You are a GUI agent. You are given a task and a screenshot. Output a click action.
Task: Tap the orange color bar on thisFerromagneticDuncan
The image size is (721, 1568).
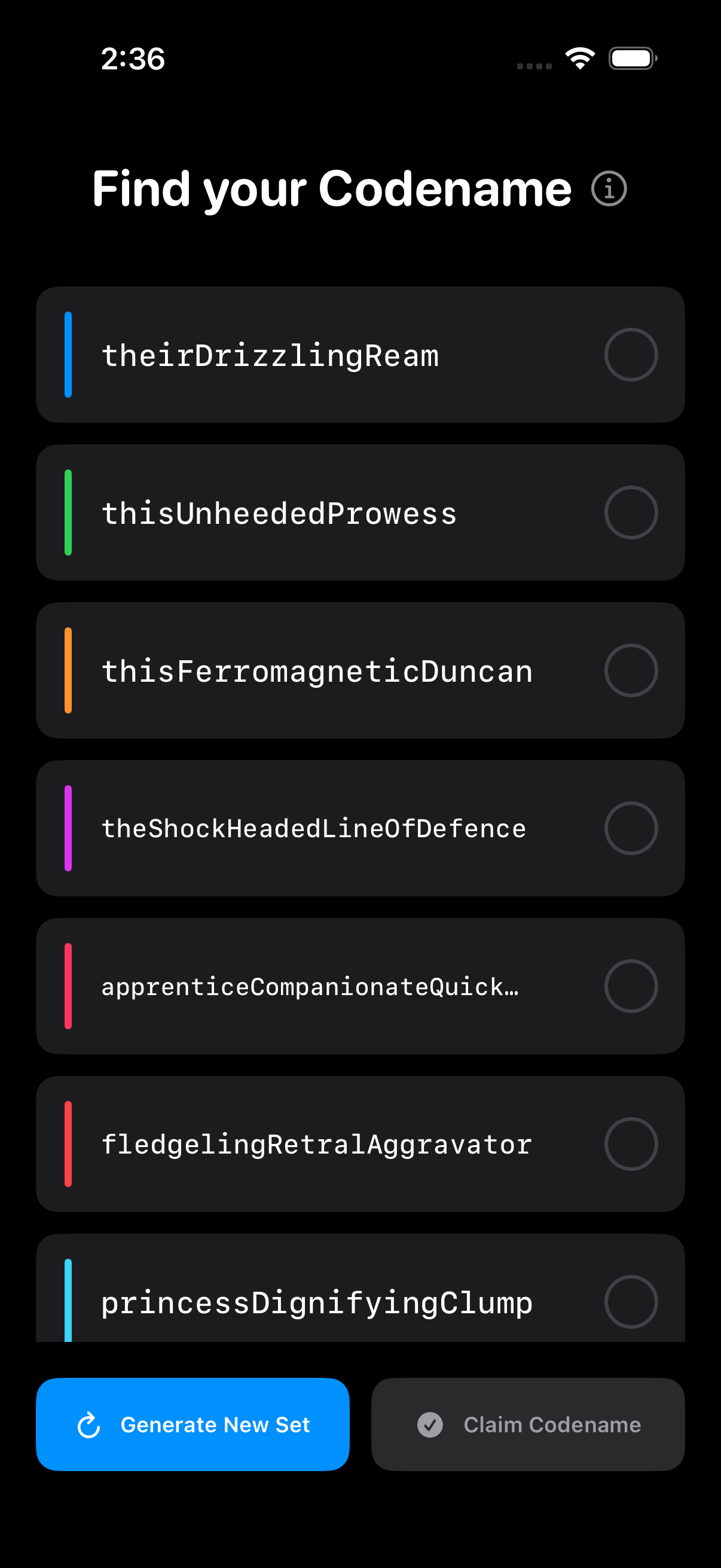click(x=68, y=670)
